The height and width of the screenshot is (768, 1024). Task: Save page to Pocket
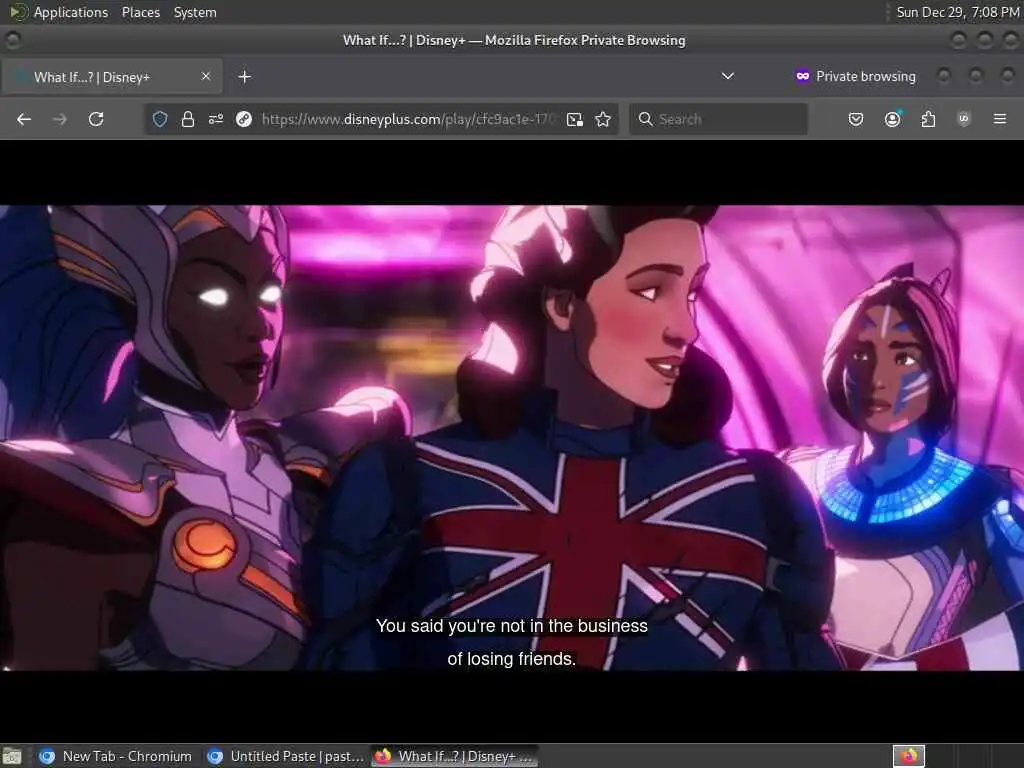856,119
